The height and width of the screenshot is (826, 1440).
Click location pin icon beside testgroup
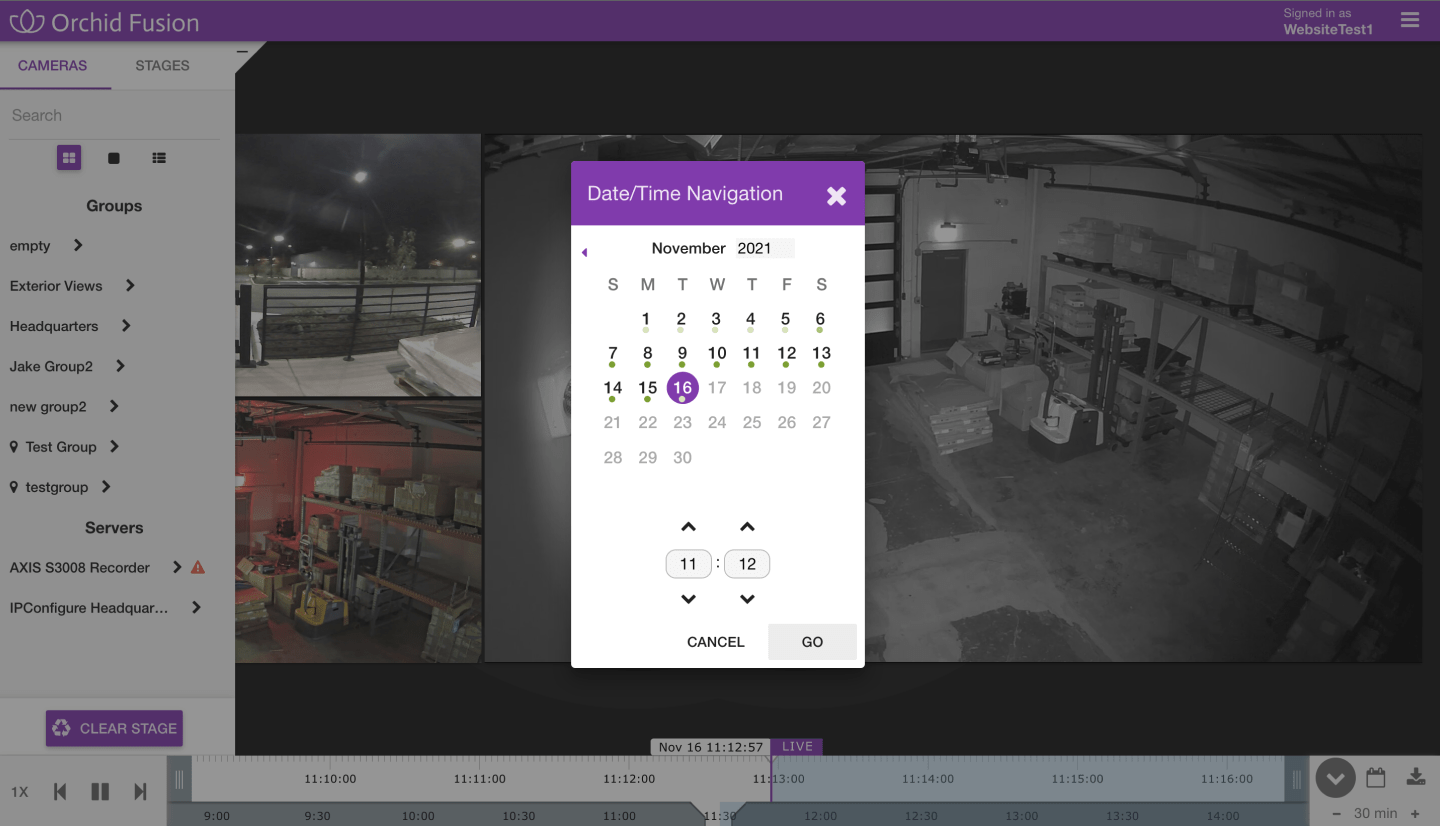tap(14, 487)
